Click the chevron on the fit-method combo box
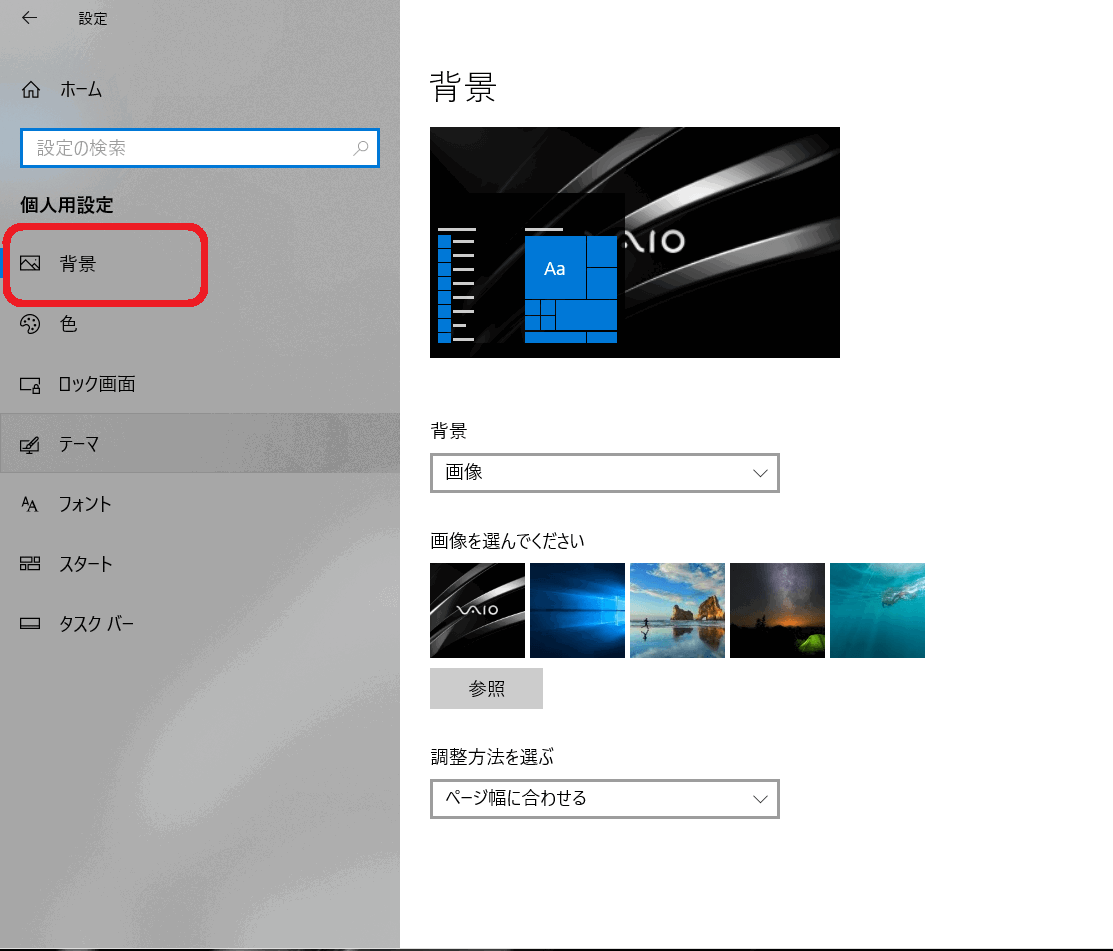The image size is (1113, 951). point(760,799)
